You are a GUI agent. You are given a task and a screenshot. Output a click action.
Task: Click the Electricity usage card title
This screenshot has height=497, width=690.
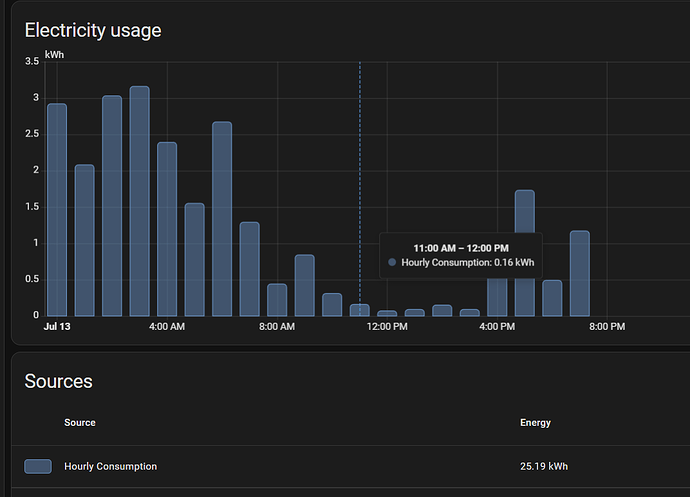coord(93,30)
